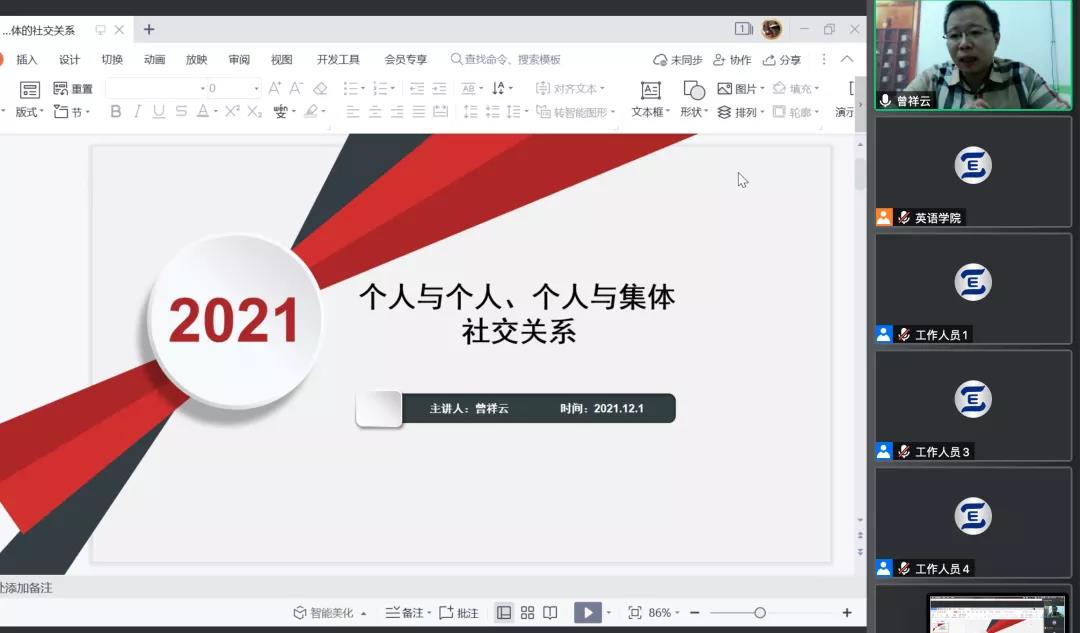
Task: Switch to slide sorter grid view
Action: click(x=527, y=613)
